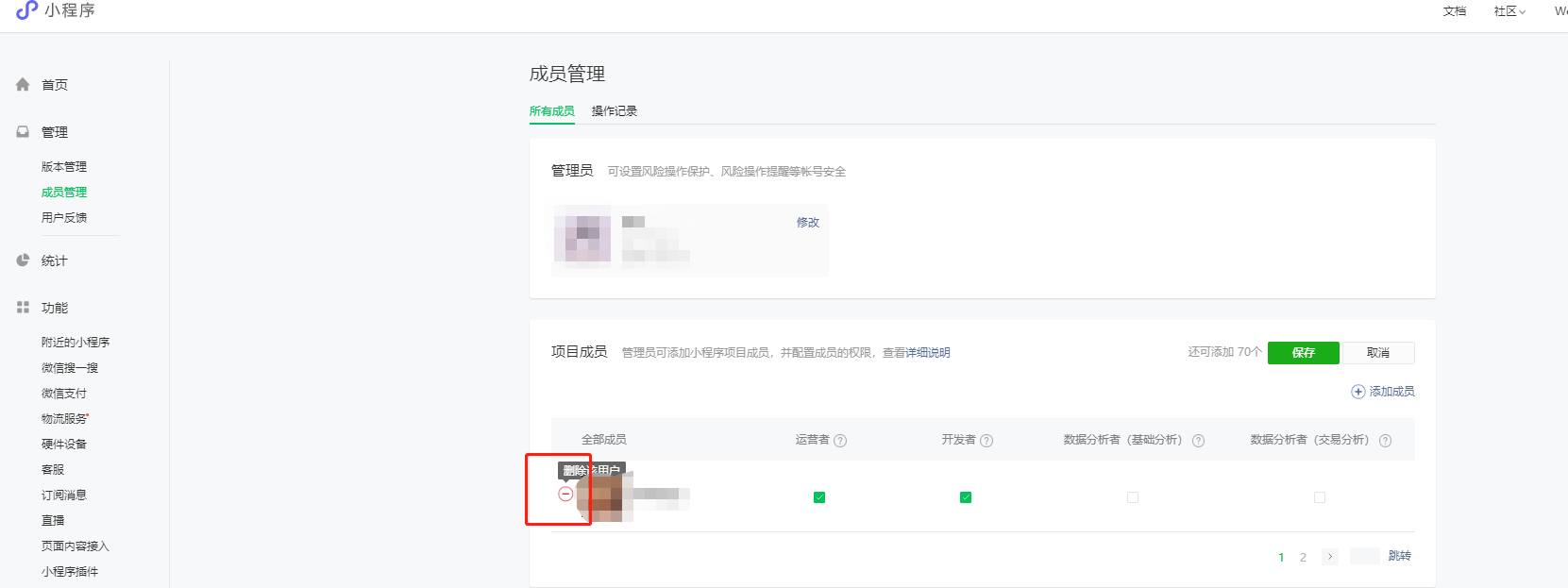Image resolution: width=1568 pixels, height=588 pixels.
Task: Click the 修改 link for administrator
Action: 807,223
